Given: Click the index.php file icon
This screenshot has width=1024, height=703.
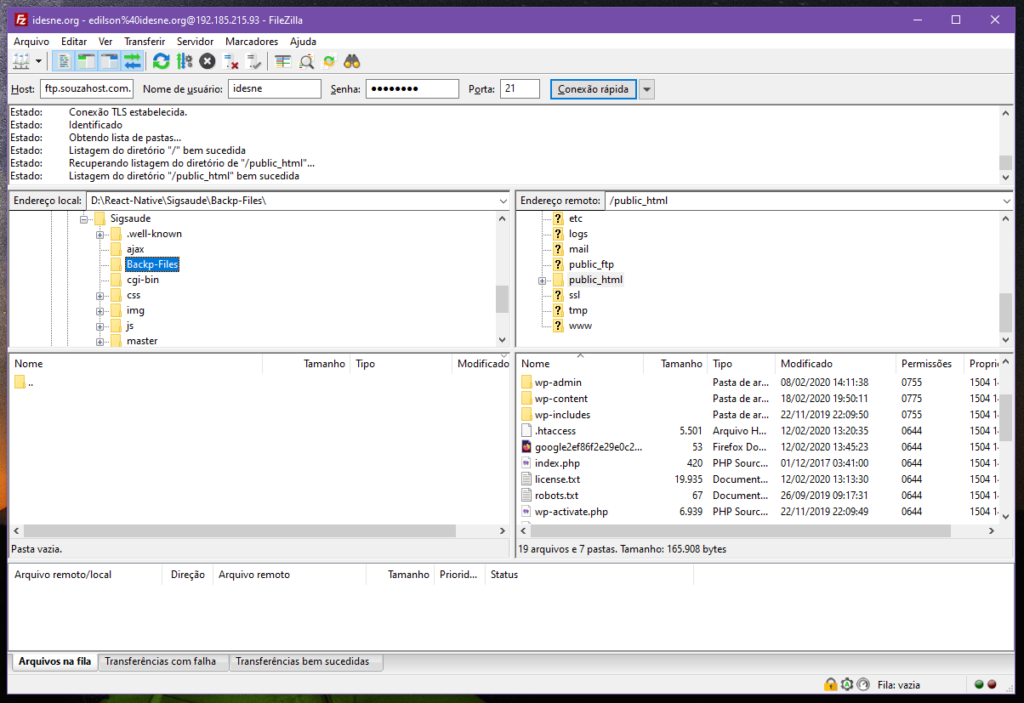Looking at the screenshot, I should (527, 463).
